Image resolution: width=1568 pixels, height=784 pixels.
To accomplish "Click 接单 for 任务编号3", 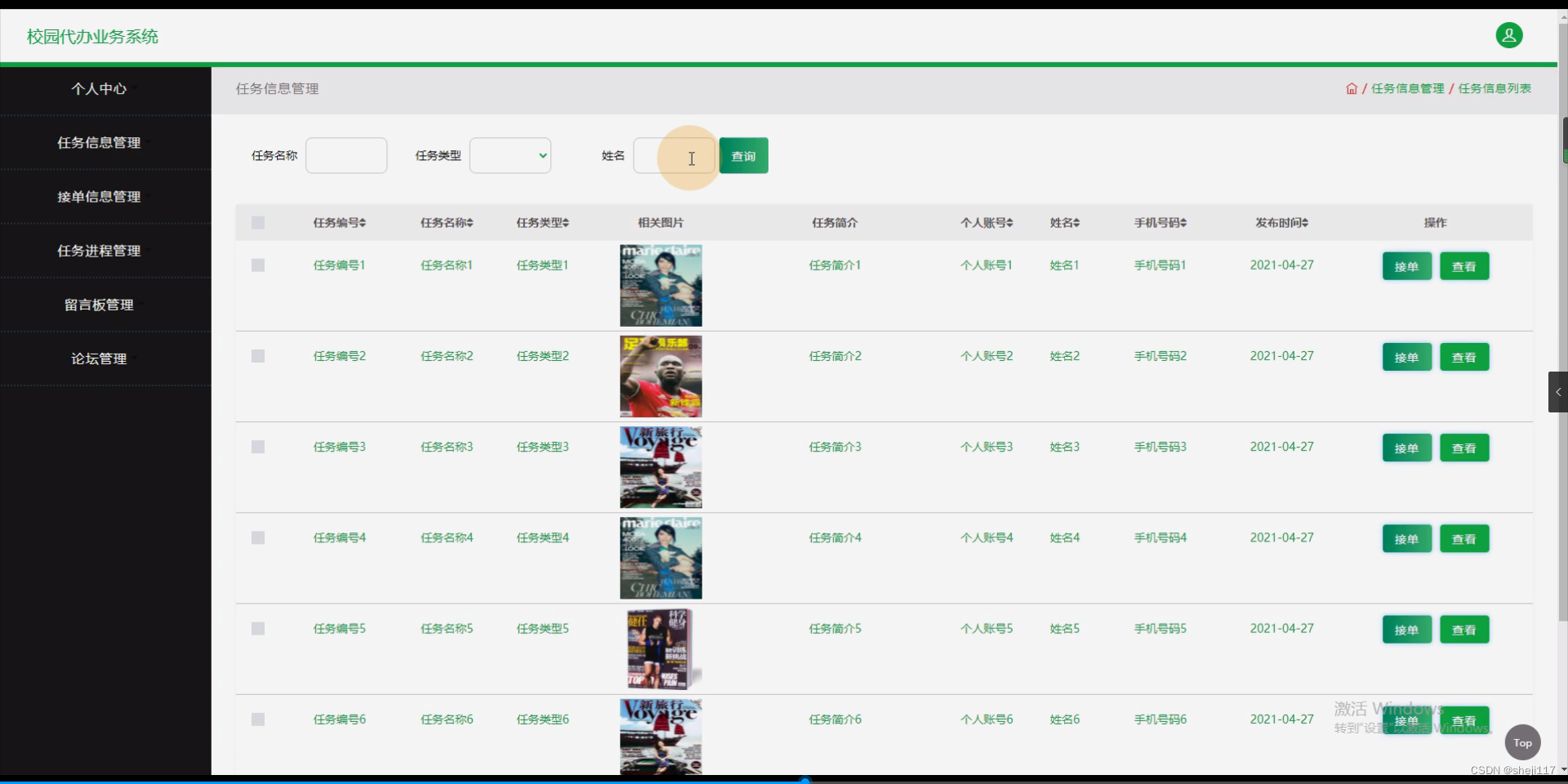I will 1406,448.
